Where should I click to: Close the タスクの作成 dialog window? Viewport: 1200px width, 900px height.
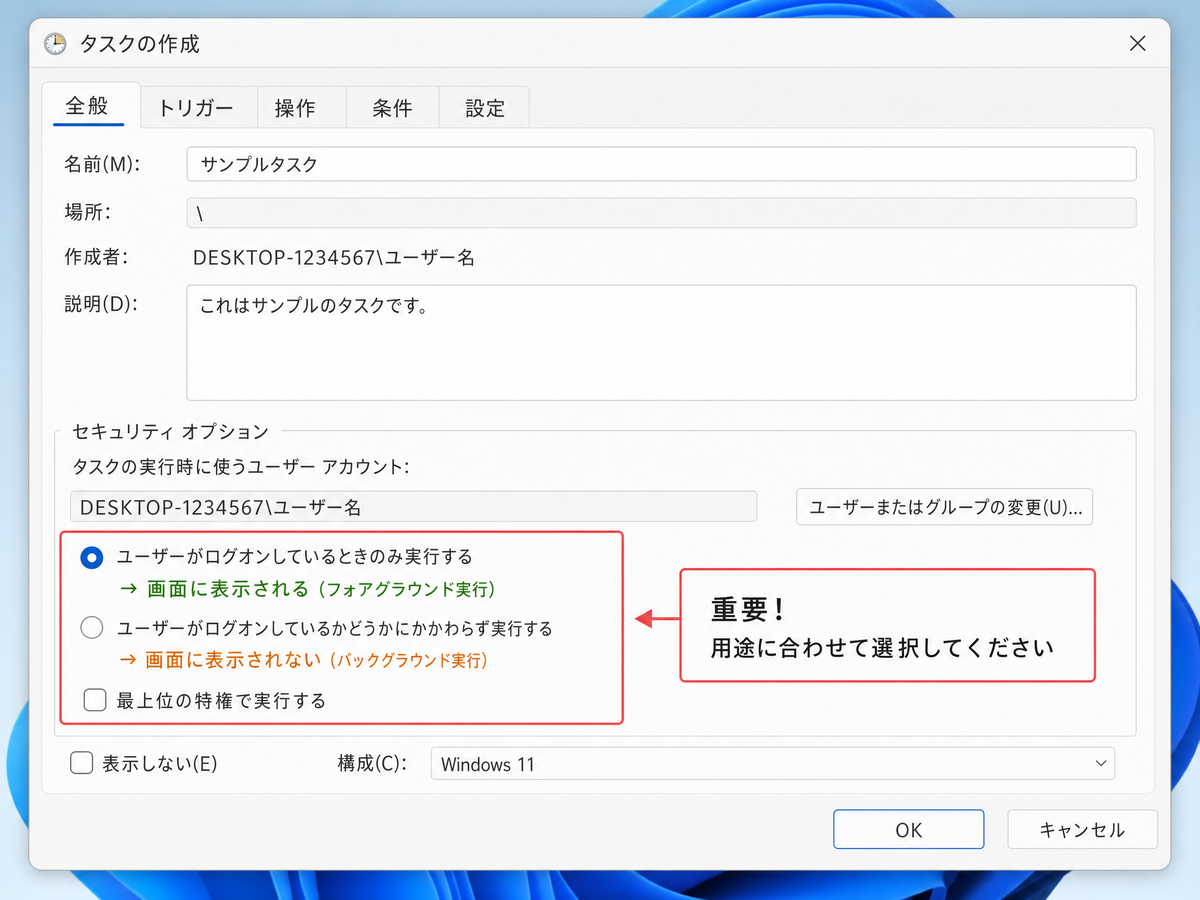(x=1137, y=43)
